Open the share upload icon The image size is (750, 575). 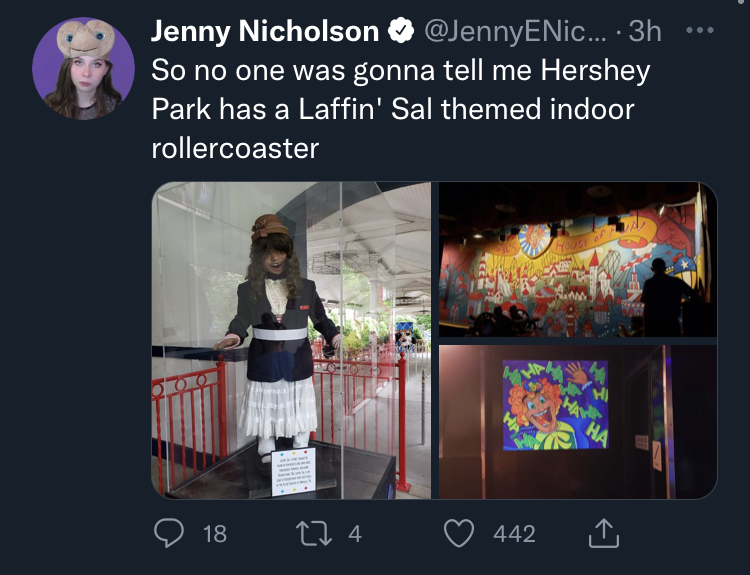coord(604,533)
